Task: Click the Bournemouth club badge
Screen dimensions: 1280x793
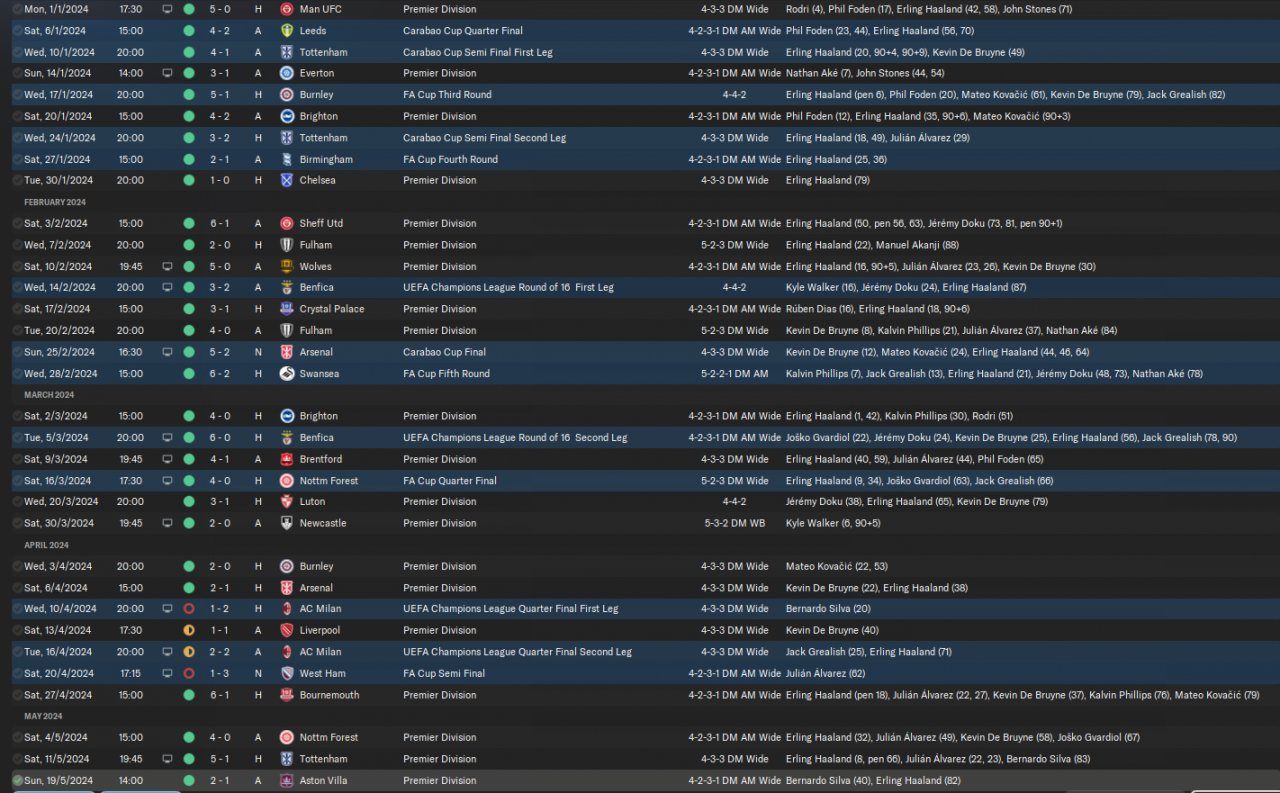Action: (x=287, y=695)
